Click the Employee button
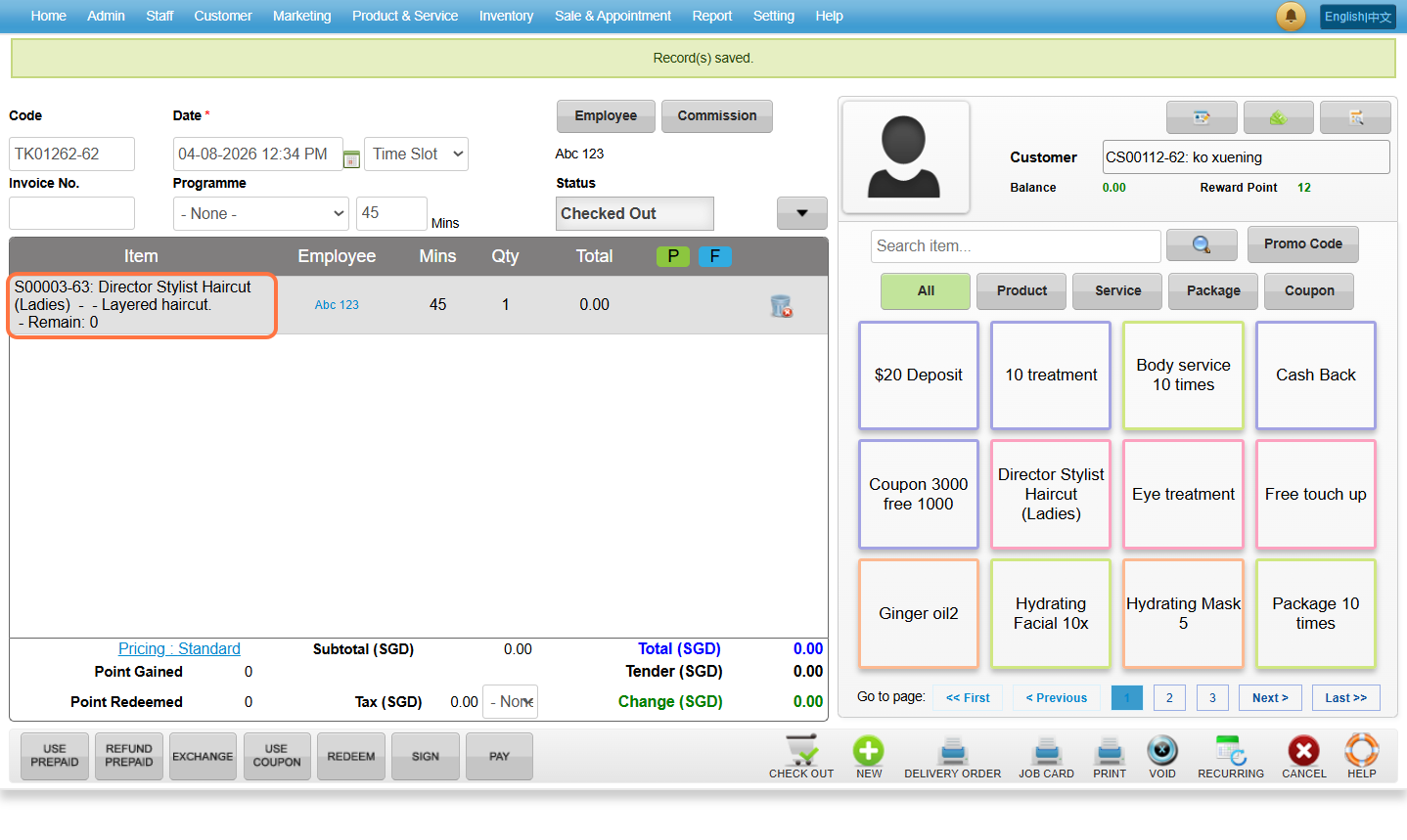The image size is (1407, 840). click(606, 116)
